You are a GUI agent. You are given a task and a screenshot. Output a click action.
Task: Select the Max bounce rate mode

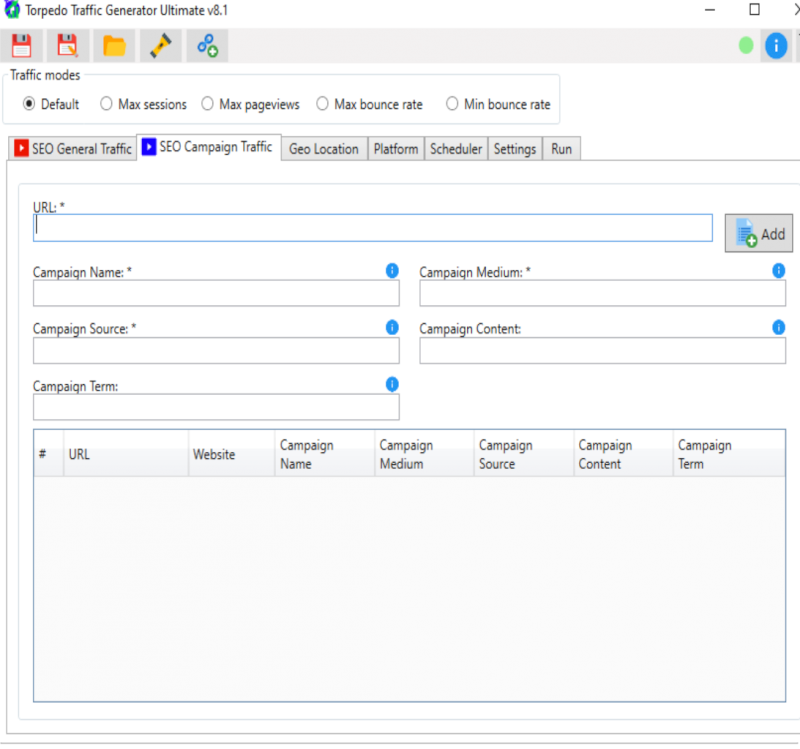[322, 104]
